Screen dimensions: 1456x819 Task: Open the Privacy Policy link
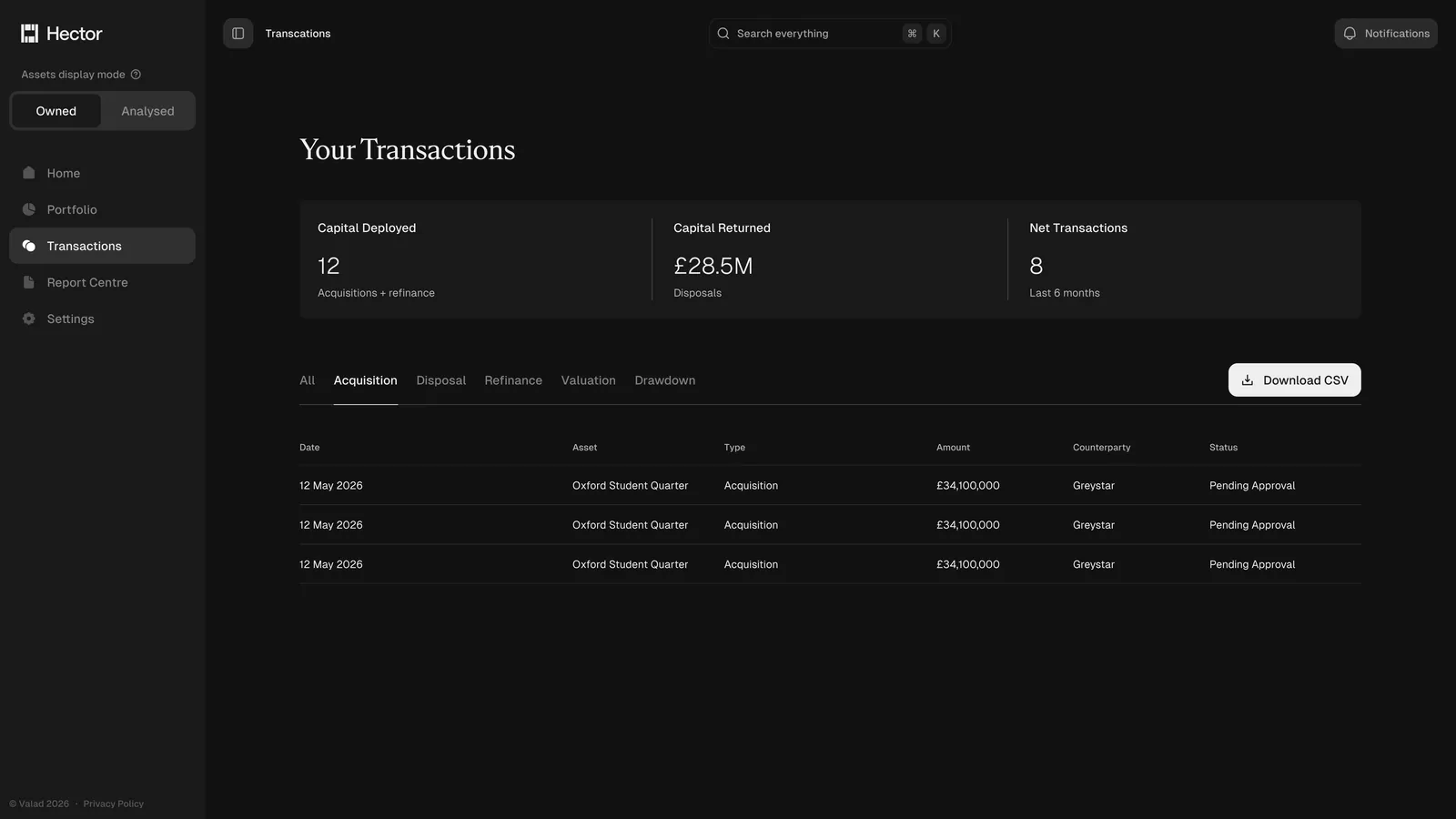(x=114, y=804)
